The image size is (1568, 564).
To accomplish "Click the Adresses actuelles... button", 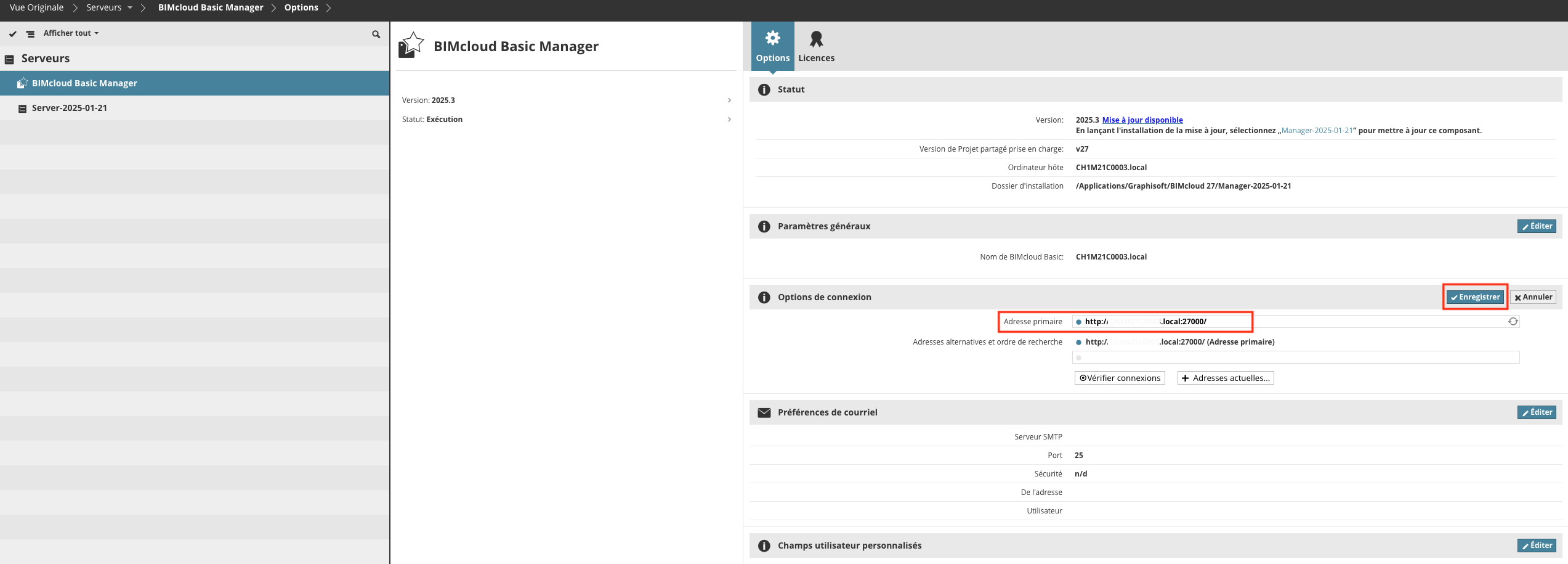I will (1226, 378).
